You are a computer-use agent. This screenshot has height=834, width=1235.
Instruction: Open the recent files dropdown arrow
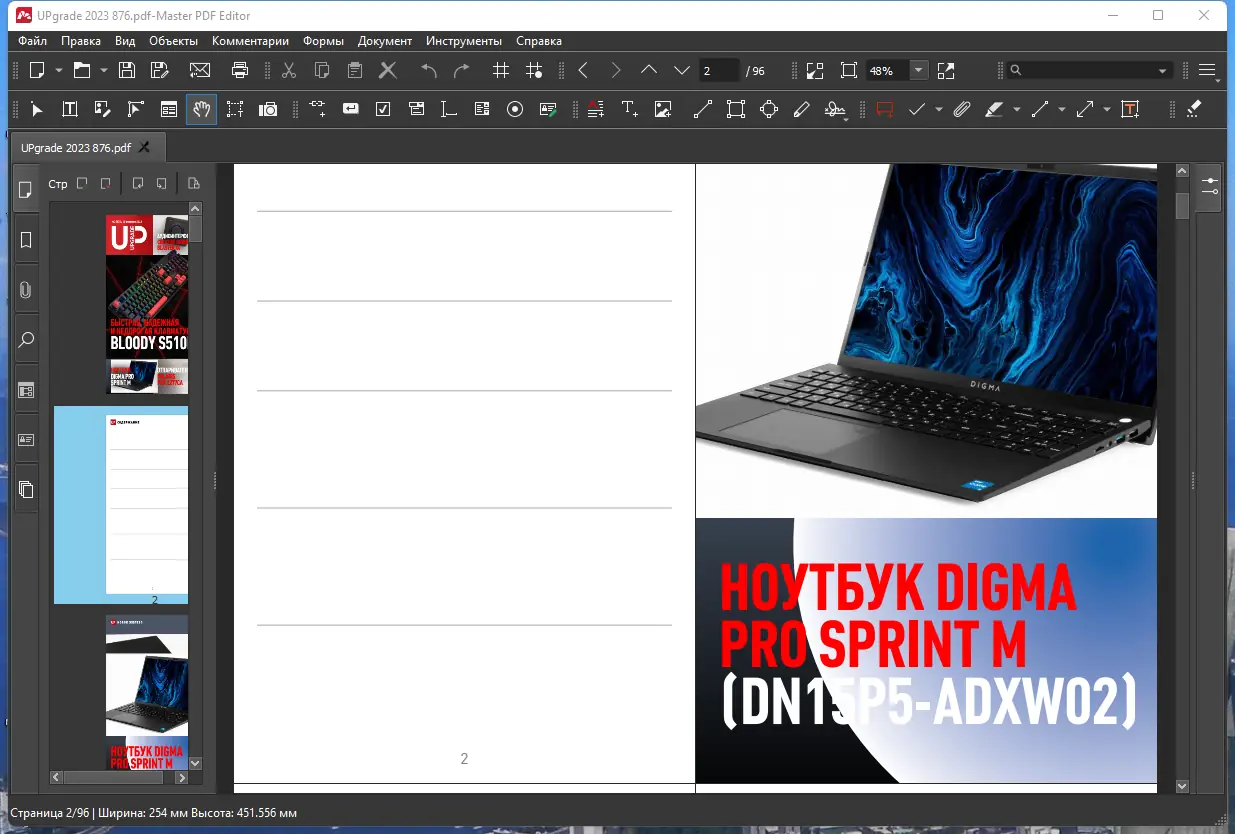pyautogui.click(x=103, y=71)
